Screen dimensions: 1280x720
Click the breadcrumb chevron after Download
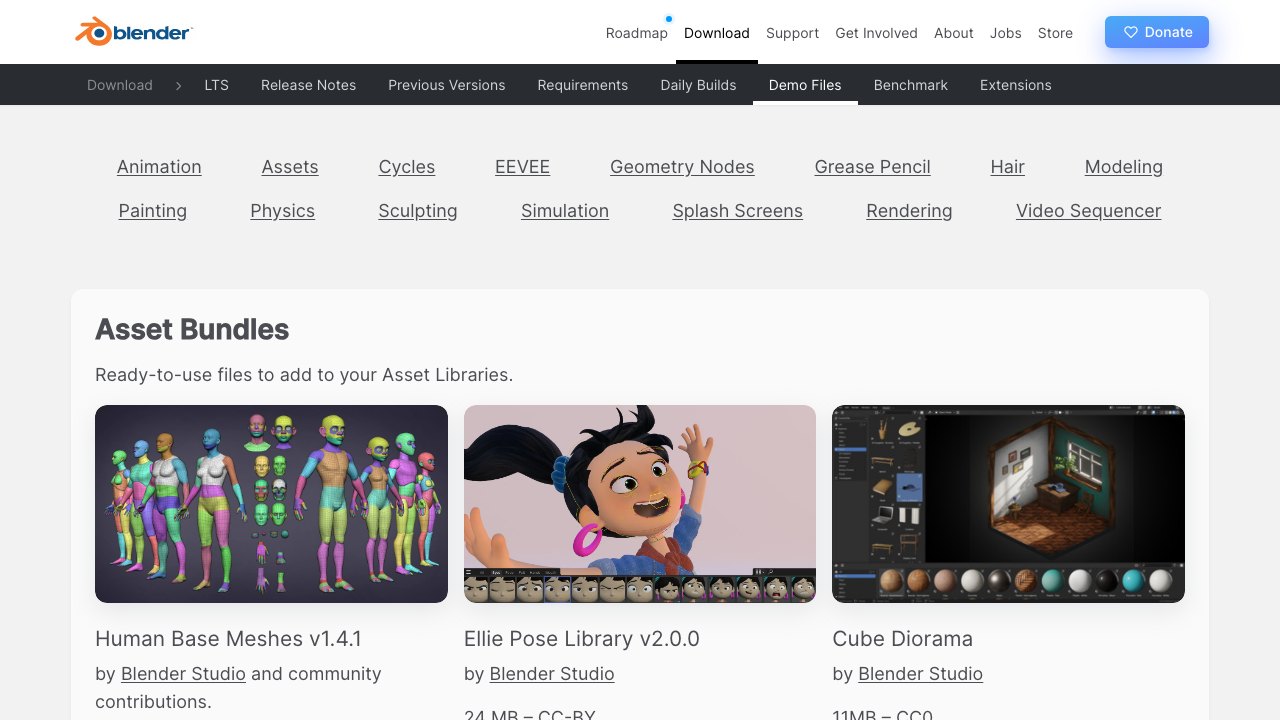(178, 85)
